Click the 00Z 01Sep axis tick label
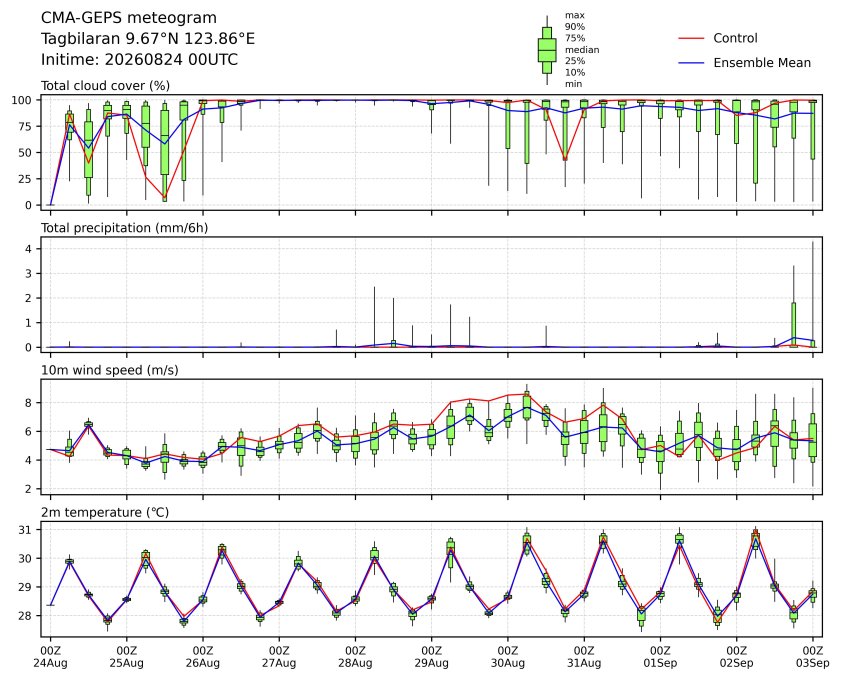 (x=660, y=656)
